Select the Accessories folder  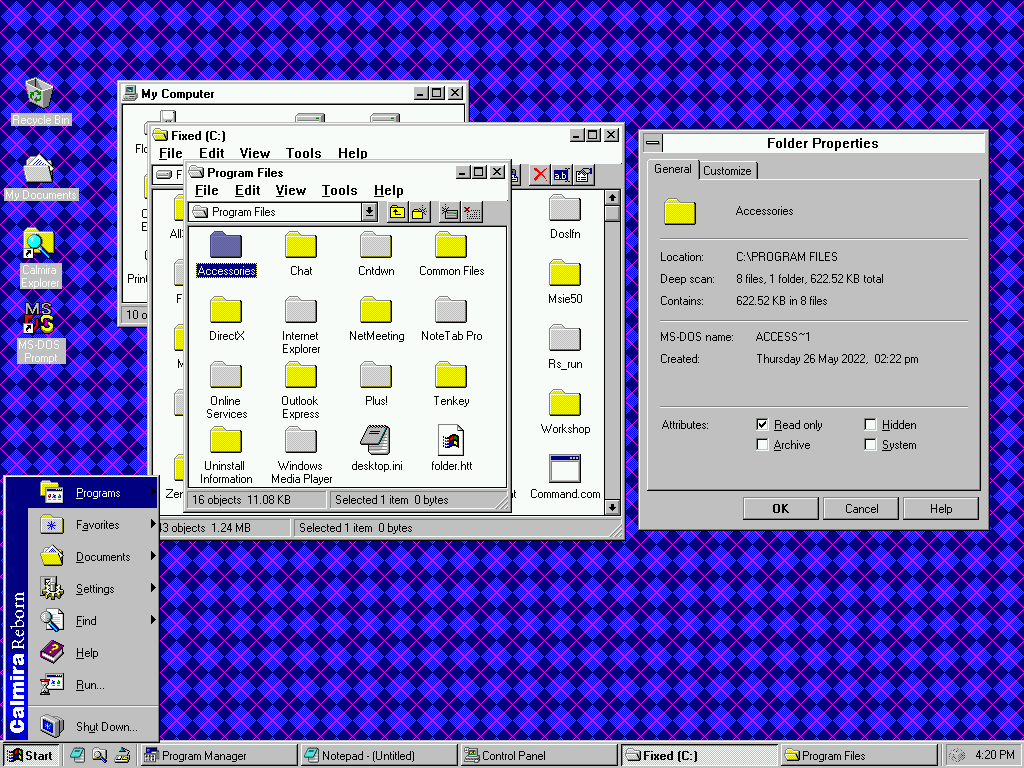pyautogui.click(x=226, y=254)
